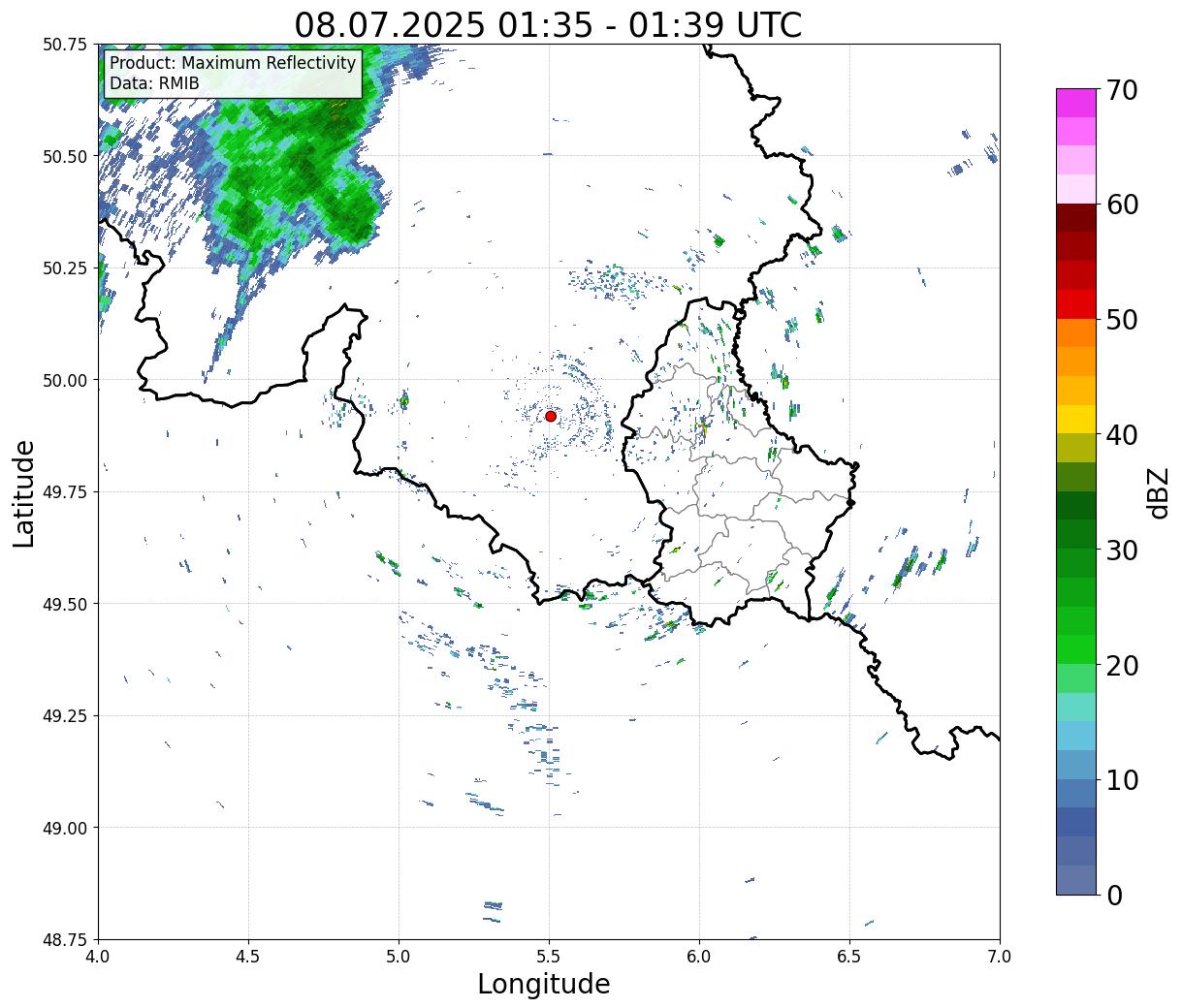Click the 'Latitude' axis label
This screenshot has height=1008, width=1182.
click(x=24, y=493)
